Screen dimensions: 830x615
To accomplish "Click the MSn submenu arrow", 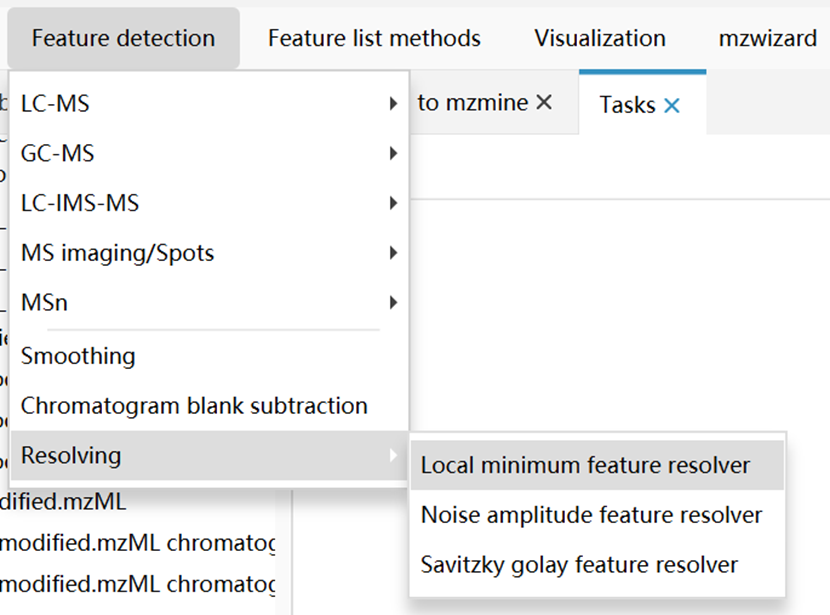I will pos(393,302).
